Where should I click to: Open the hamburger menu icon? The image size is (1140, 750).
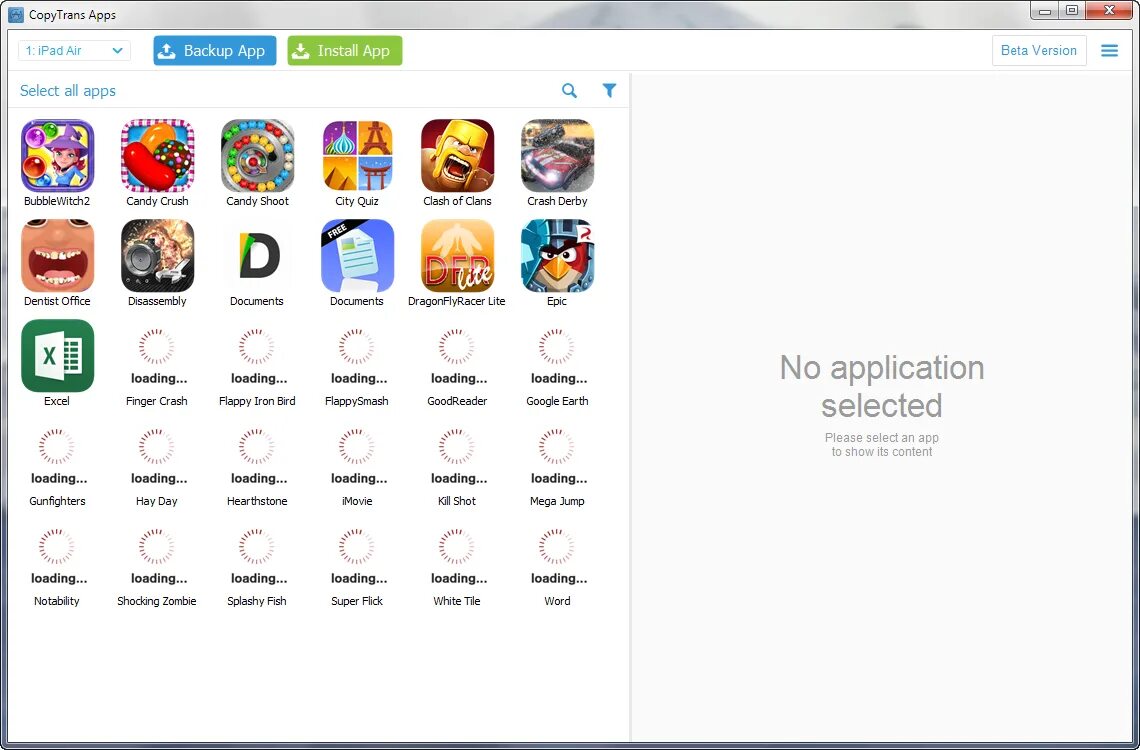pyautogui.click(x=1109, y=50)
